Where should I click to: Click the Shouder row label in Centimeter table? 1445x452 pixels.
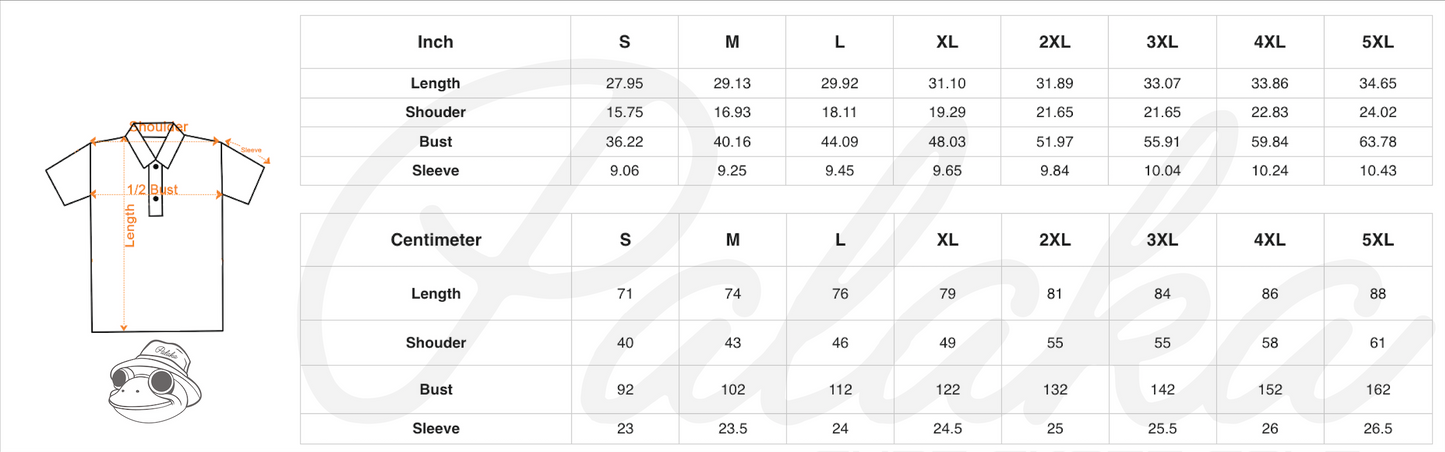point(435,343)
